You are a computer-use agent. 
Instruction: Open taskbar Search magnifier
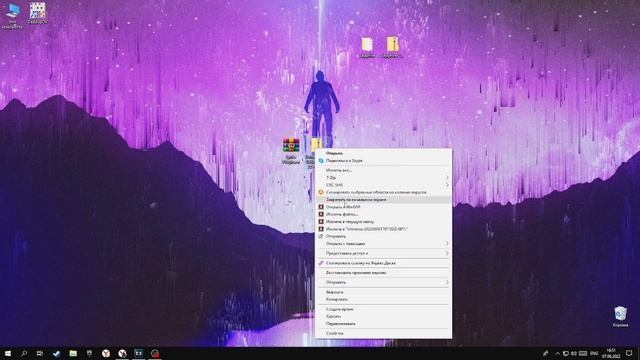pos(24,353)
